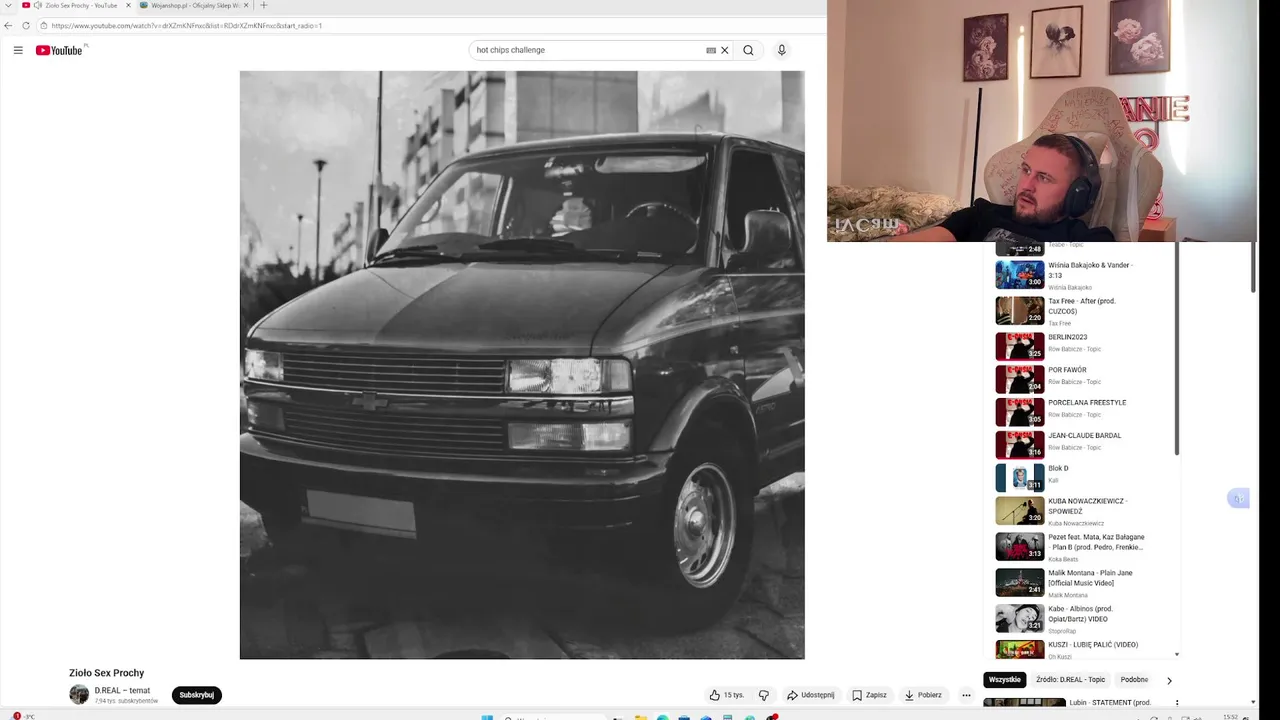1280x720 pixels.
Task: Go back with the browser back arrow
Action: [9, 25]
